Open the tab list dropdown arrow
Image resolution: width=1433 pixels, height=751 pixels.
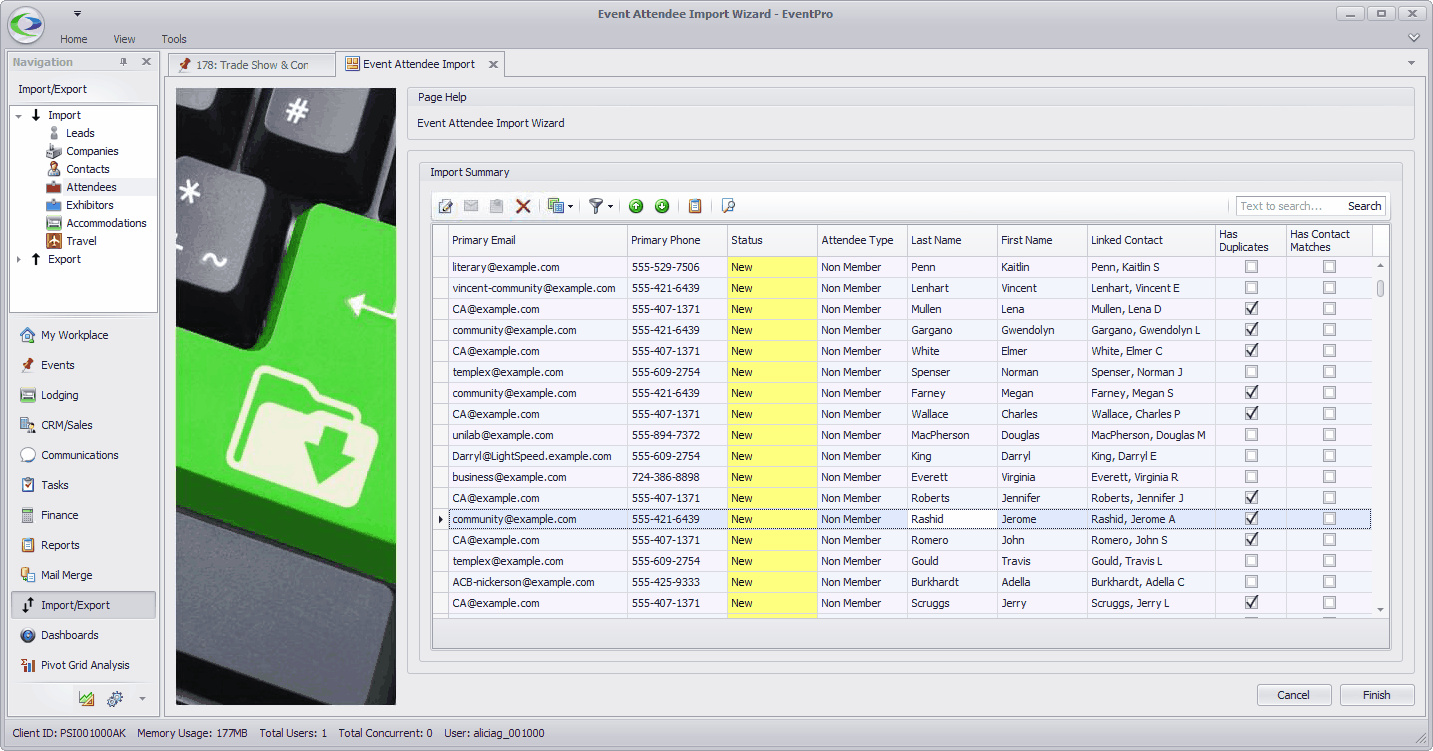pos(1411,63)
